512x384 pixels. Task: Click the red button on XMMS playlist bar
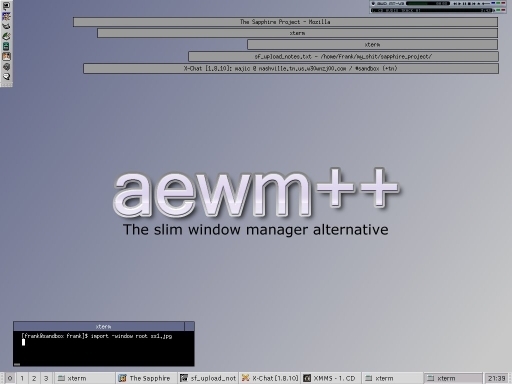(x=503, y=10)
